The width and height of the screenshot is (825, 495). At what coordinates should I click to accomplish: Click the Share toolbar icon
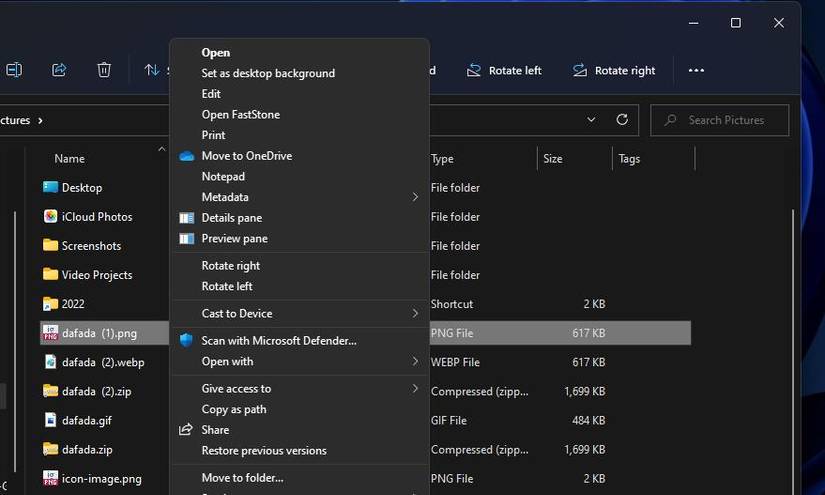[x=59, y=70]
